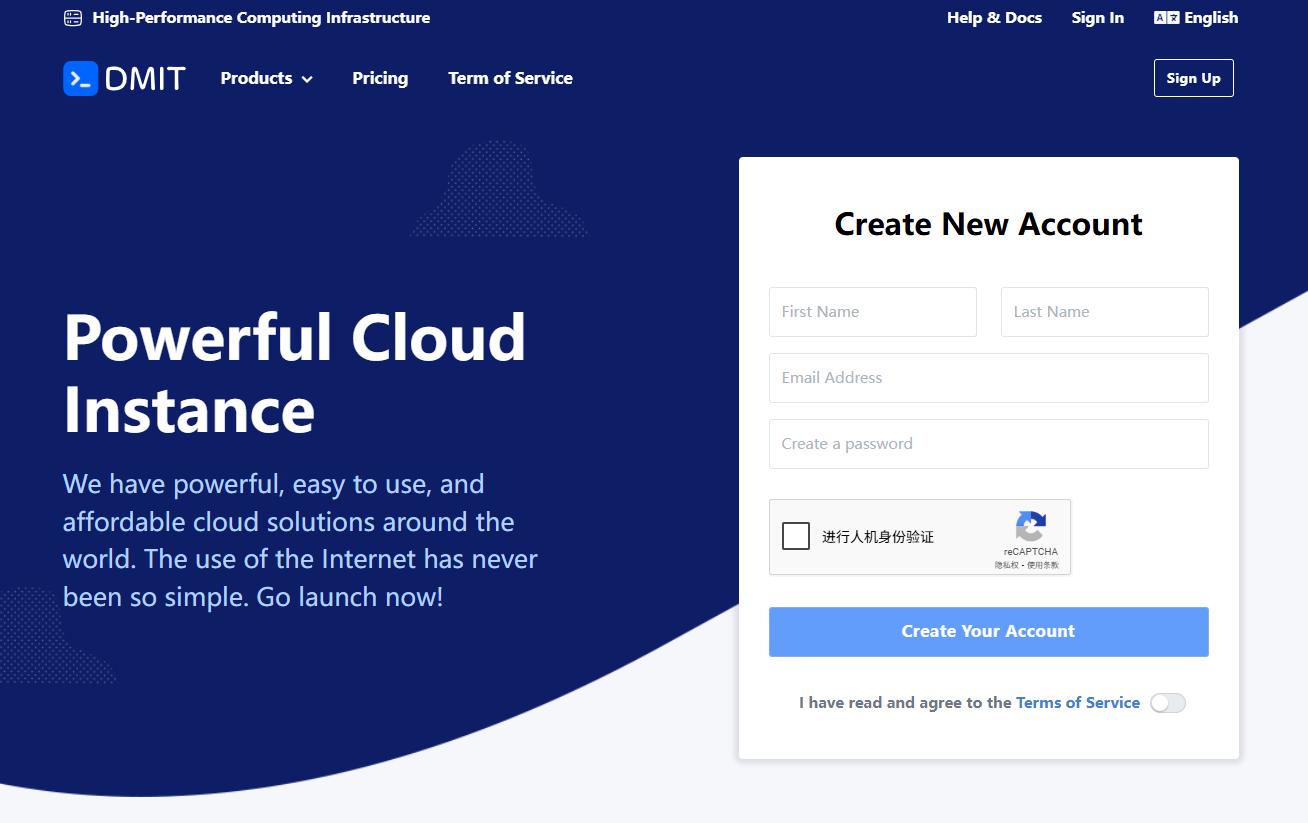Click the reCAPTCHA logo icon

tap(1030, 526)
